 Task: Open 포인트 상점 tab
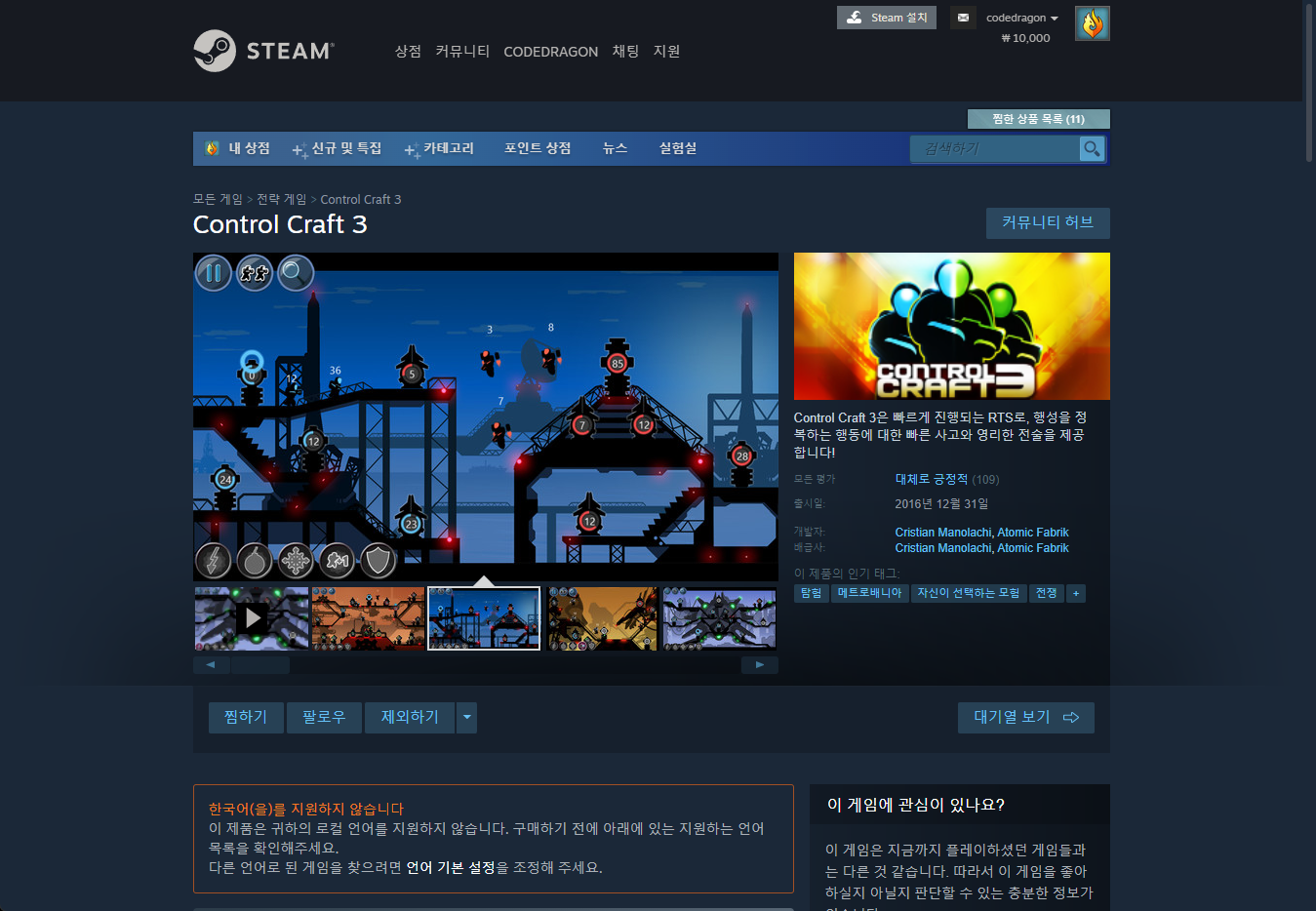tap(538, 148)
